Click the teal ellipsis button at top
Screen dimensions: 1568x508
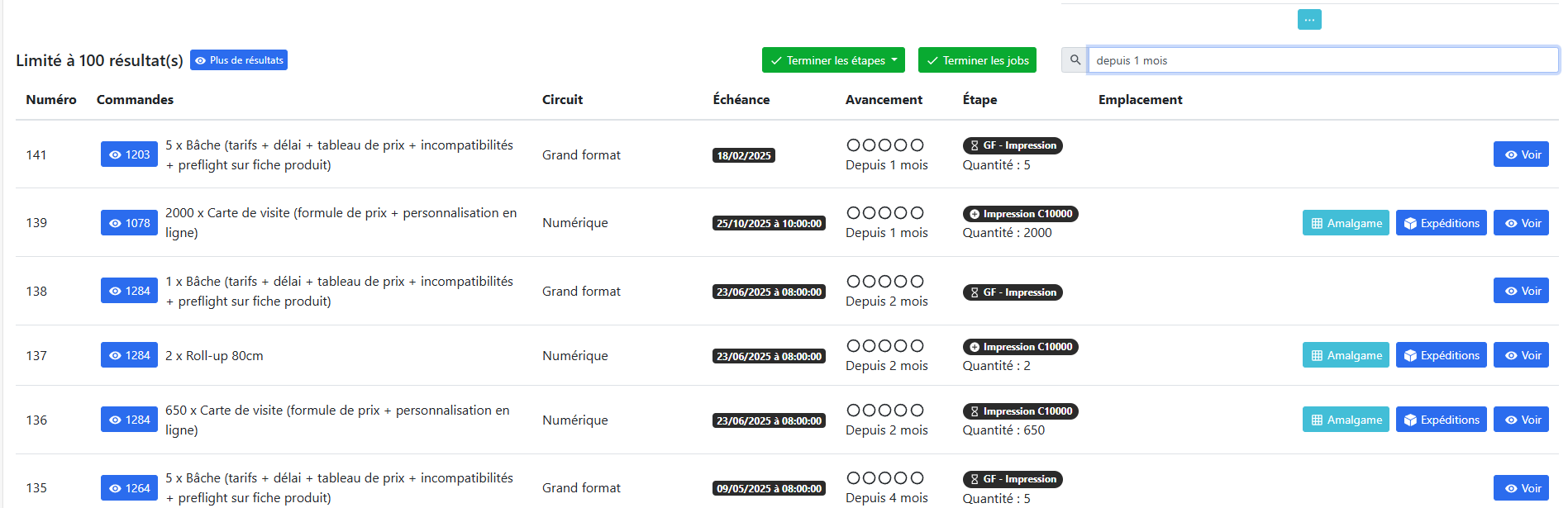[1309, 20]
